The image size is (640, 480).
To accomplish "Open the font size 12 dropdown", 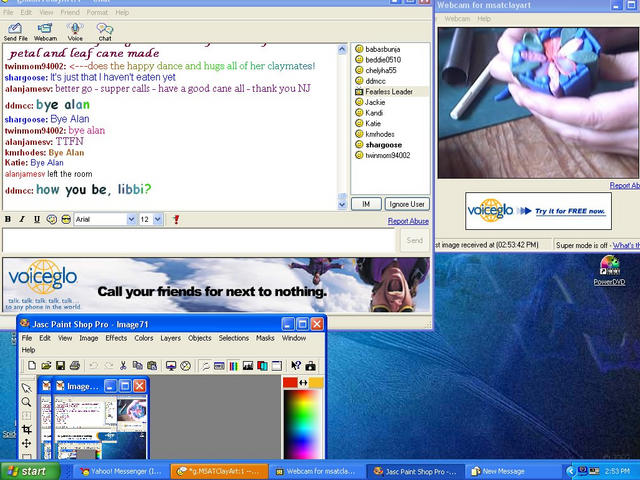I will [158, 220].
